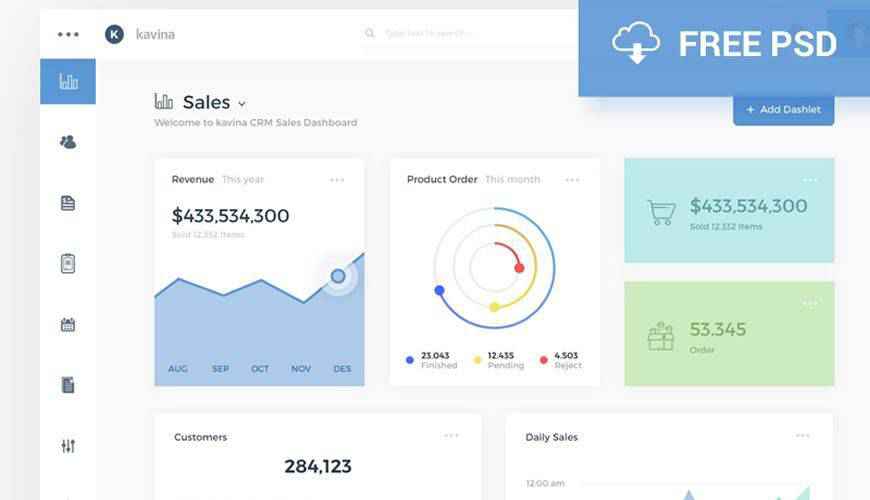This screenshot has height=500, width=870.
Task: Click the green Order count card
Action: pos(729,334)
